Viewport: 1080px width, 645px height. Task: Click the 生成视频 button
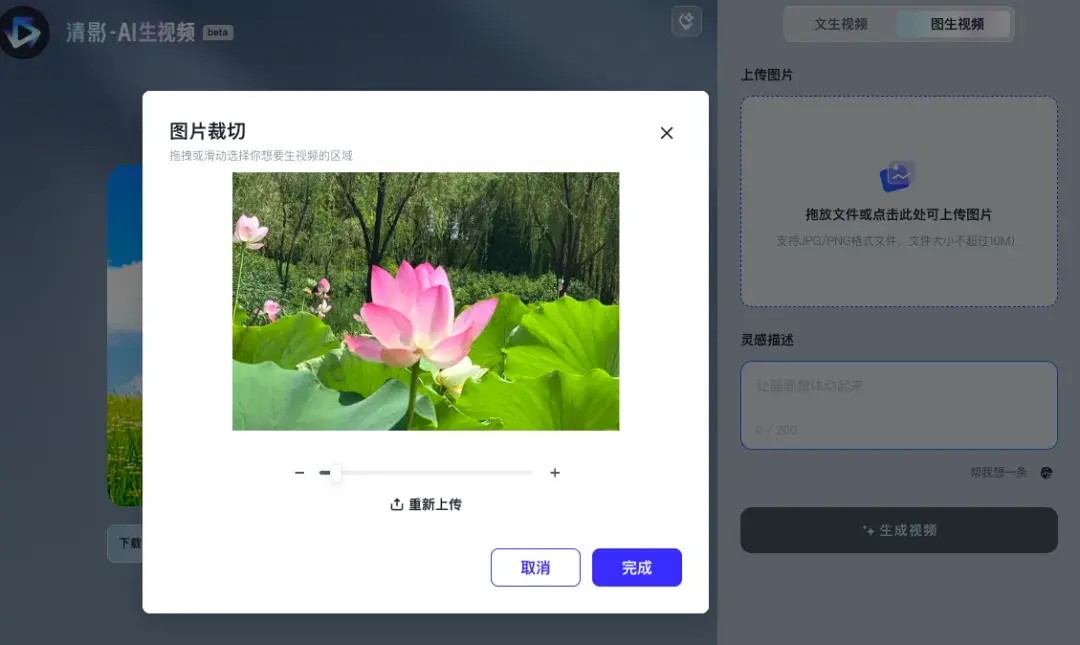pos(899,530)
